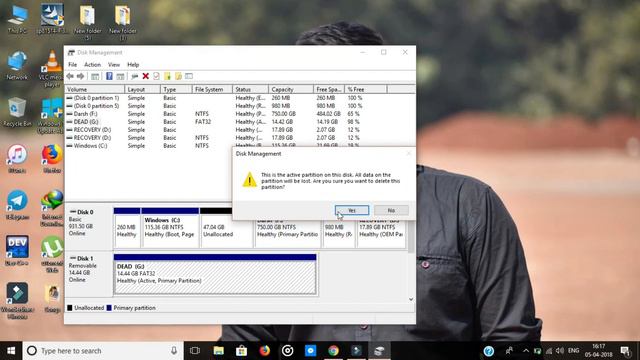640x360 pixels.
Task: Select the (Disk 0 partition 5) volume row
Action: pyautogui.click(x=240, y=106)
